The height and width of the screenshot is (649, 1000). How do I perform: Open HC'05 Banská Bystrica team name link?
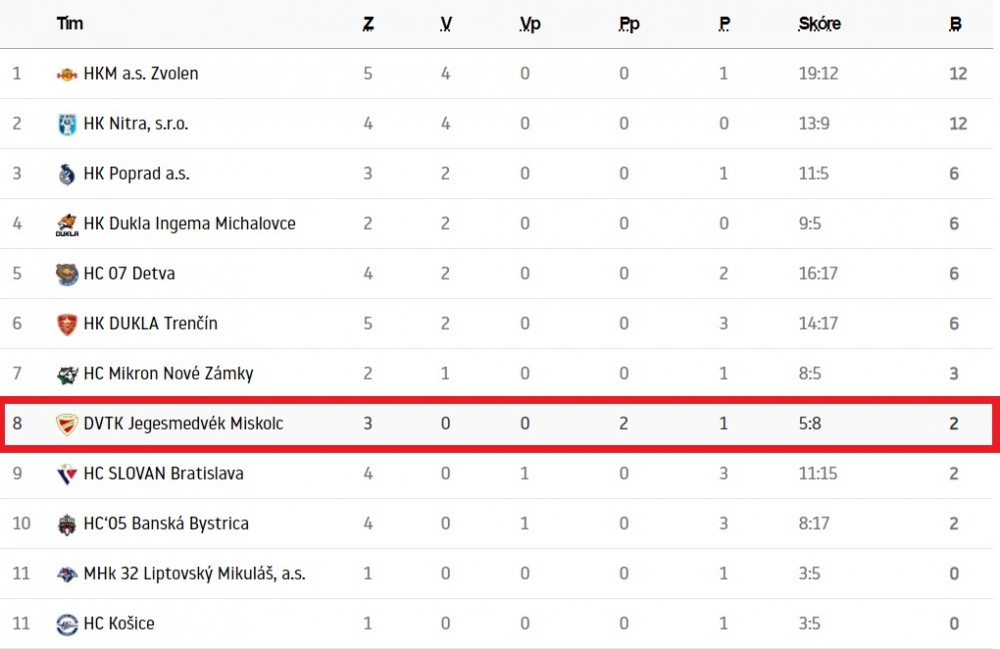pyautogui.click(x=166, y=523)
